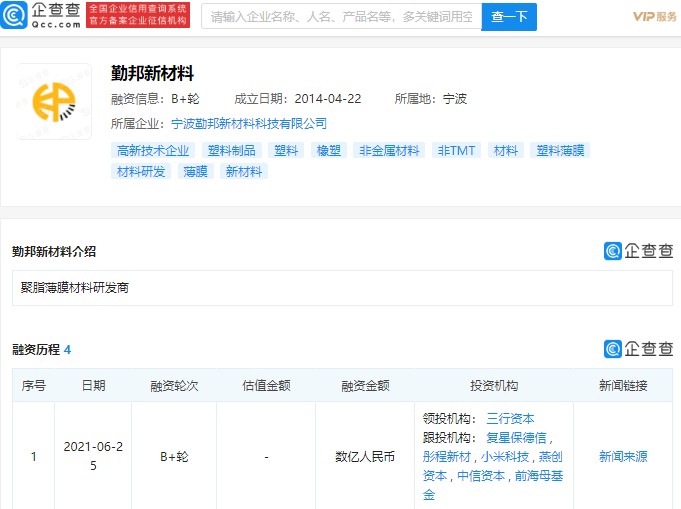This screenshot has width=681, height=509.
Task: Click the 勤邦新材料介绍 section heading
Action: click(54, 251)
